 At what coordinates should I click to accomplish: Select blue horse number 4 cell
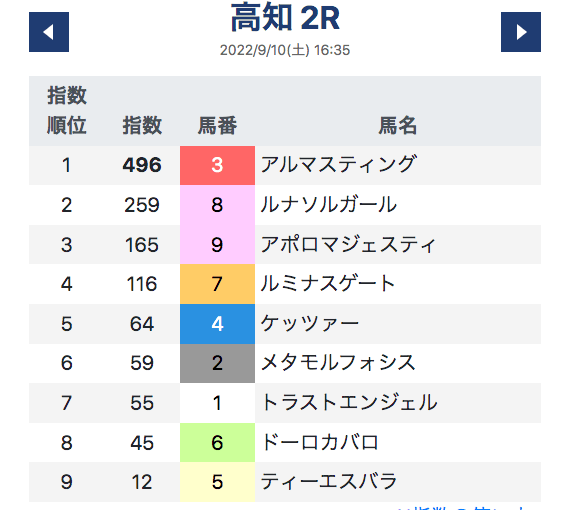[x=217, y=324]
